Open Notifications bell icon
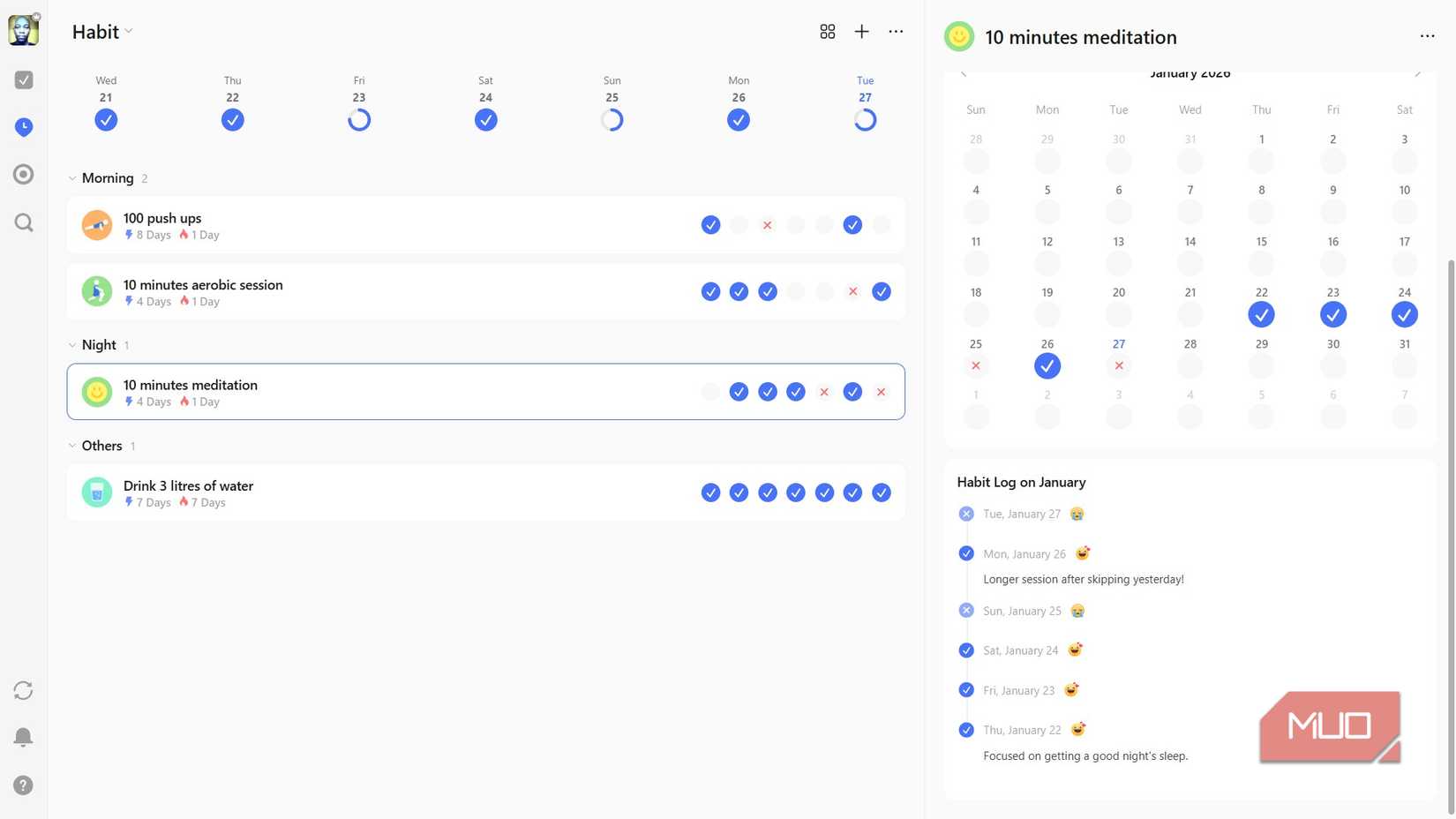The width and height of the screenshot is (1456, 819). pos(24,737)
